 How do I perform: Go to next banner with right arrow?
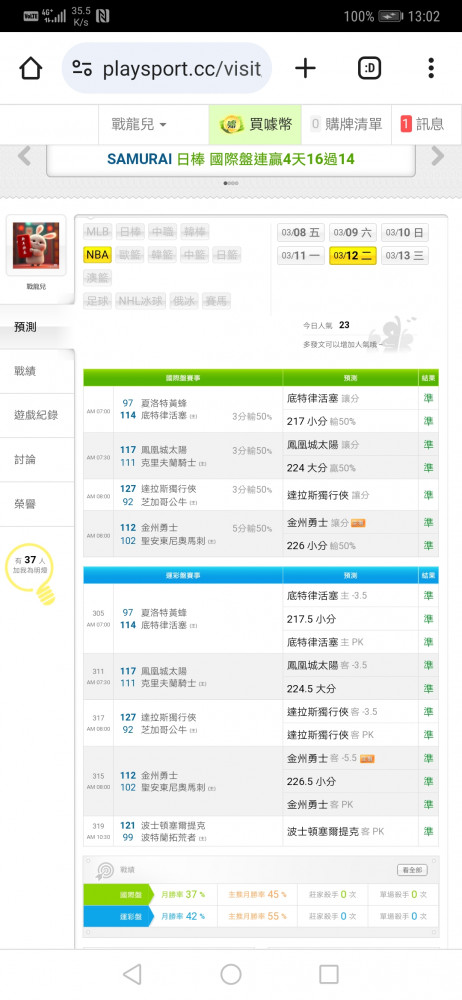pos(438,156)
